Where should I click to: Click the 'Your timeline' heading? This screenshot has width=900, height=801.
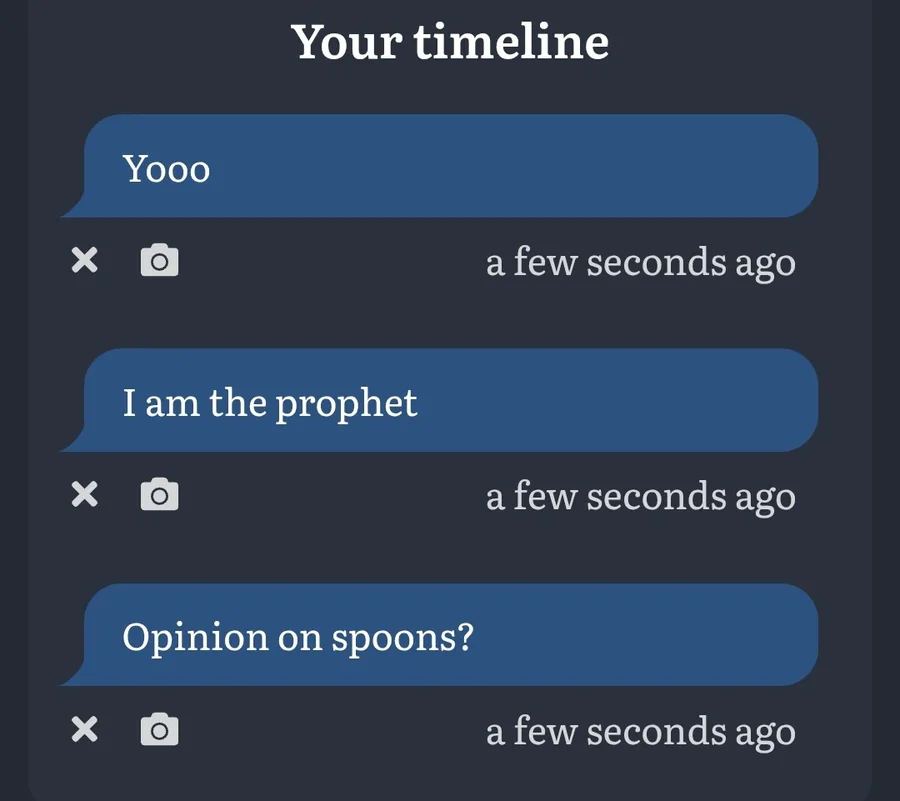pyautogui.click(x=450, y=42)
